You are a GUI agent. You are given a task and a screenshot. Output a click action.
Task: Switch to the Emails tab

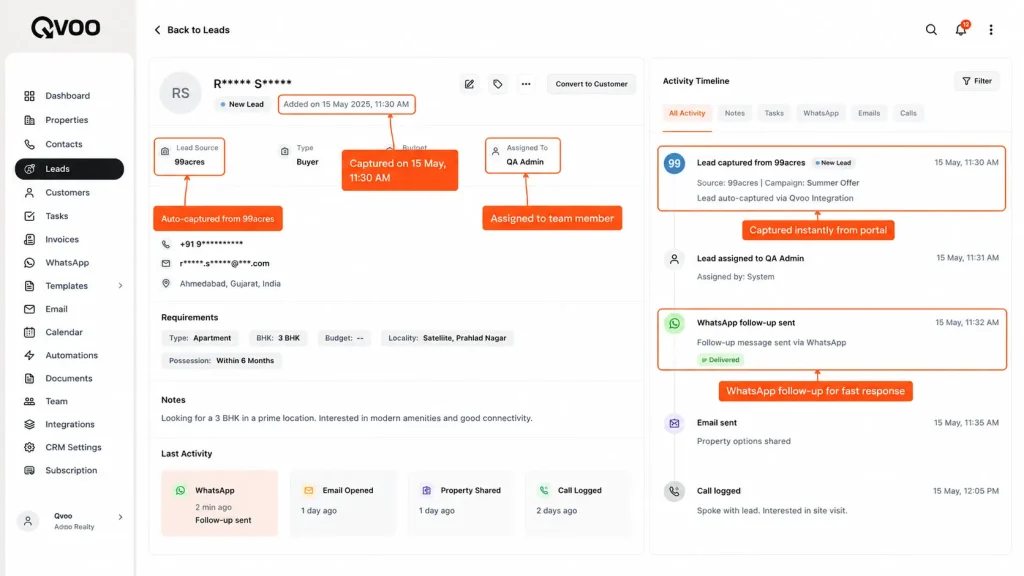tap(869, 113)
